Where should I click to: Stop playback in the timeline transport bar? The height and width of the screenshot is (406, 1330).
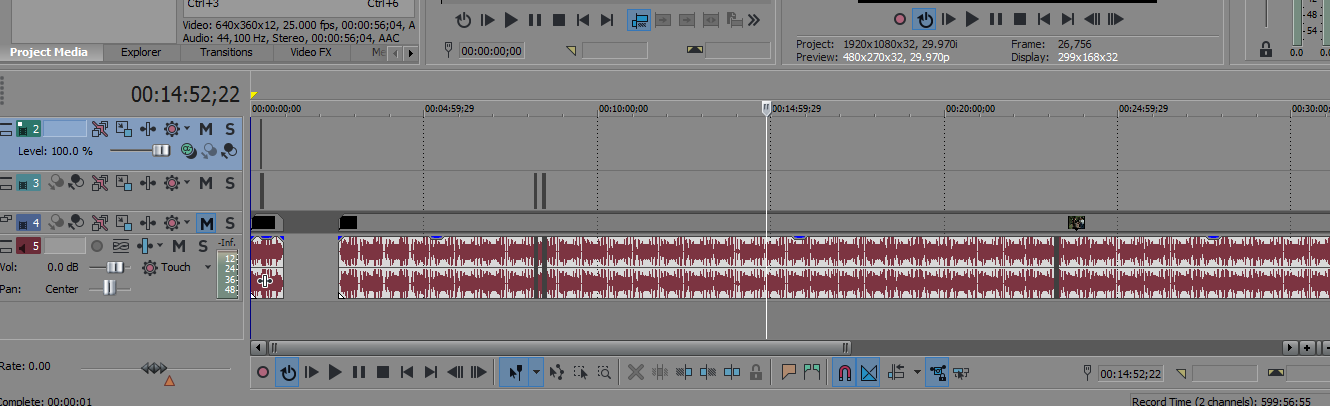click(382, 373)
